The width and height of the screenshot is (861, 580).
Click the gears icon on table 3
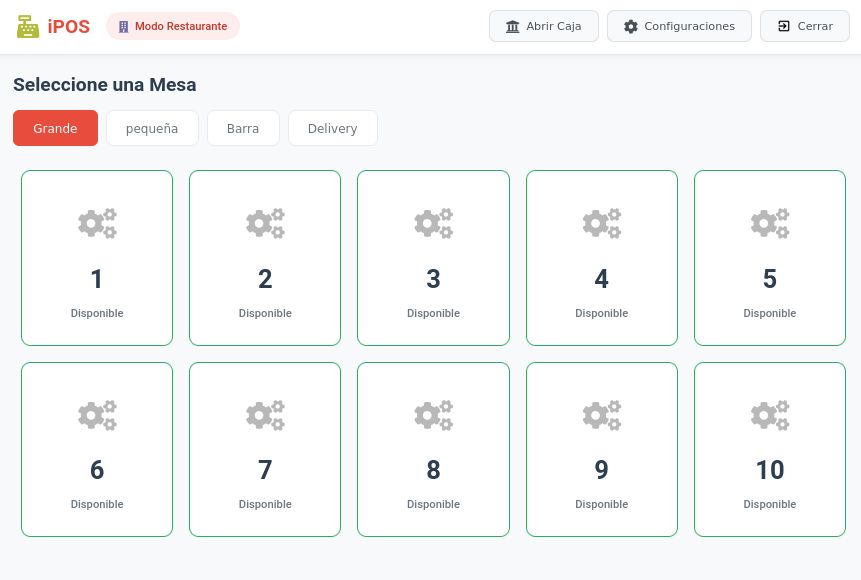(x=433, y=223)
